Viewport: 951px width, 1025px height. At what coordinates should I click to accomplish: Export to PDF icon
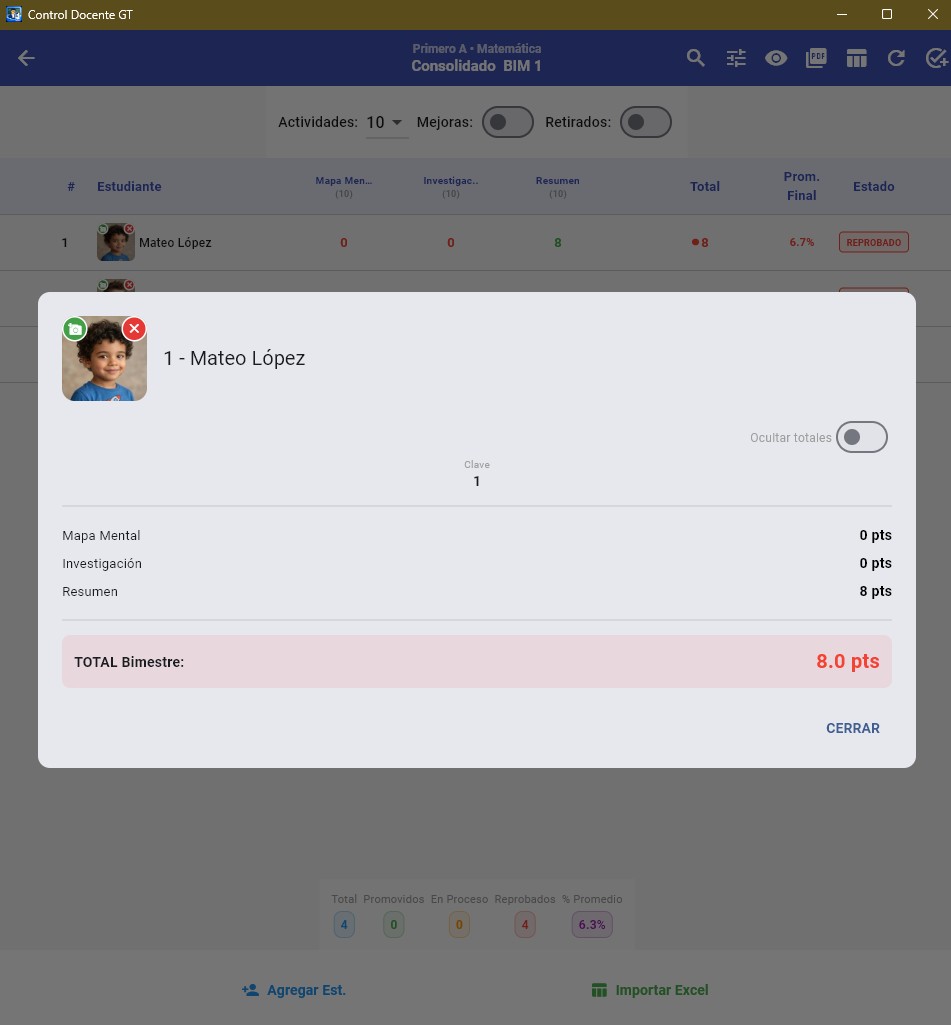[816, 58]
